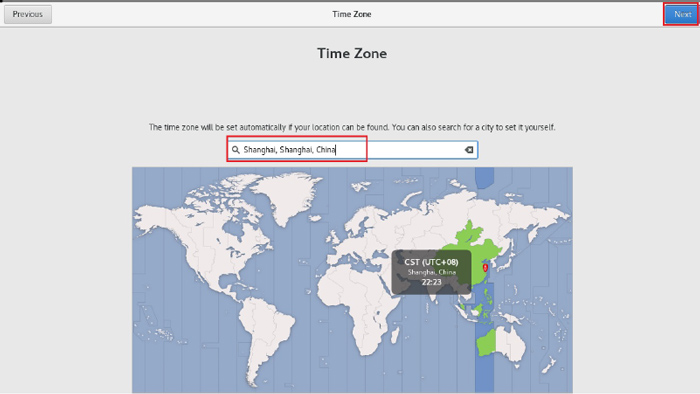Pick South America on the time zone map

tap(263, 330)
